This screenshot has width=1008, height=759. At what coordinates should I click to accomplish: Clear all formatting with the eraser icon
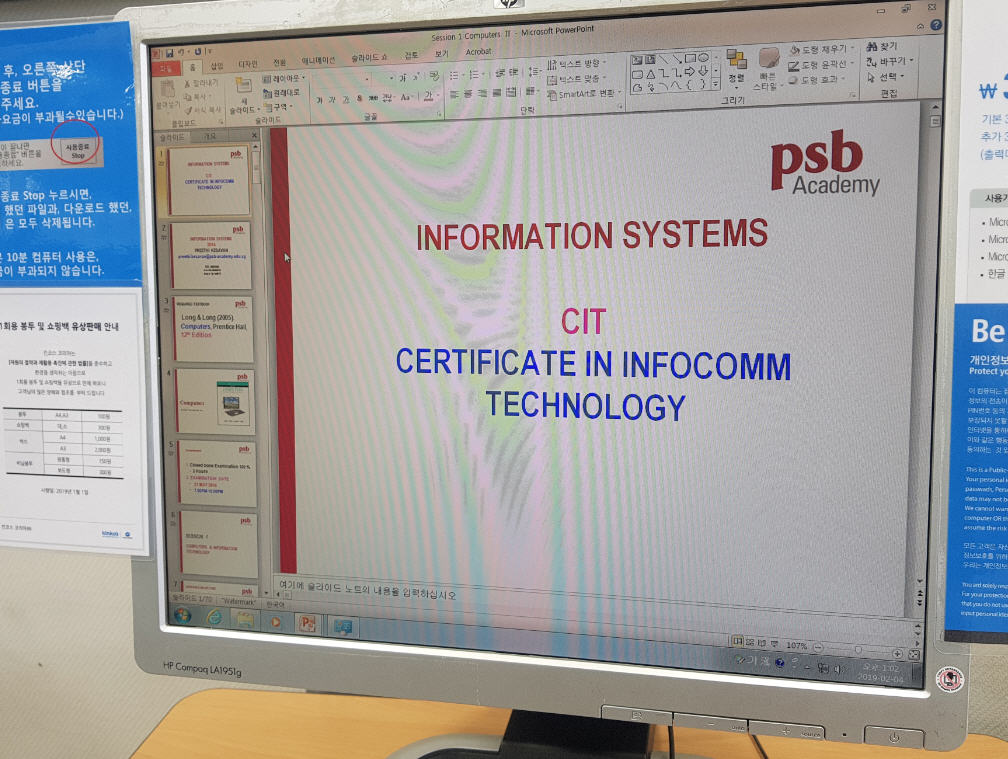pos(434,76)
